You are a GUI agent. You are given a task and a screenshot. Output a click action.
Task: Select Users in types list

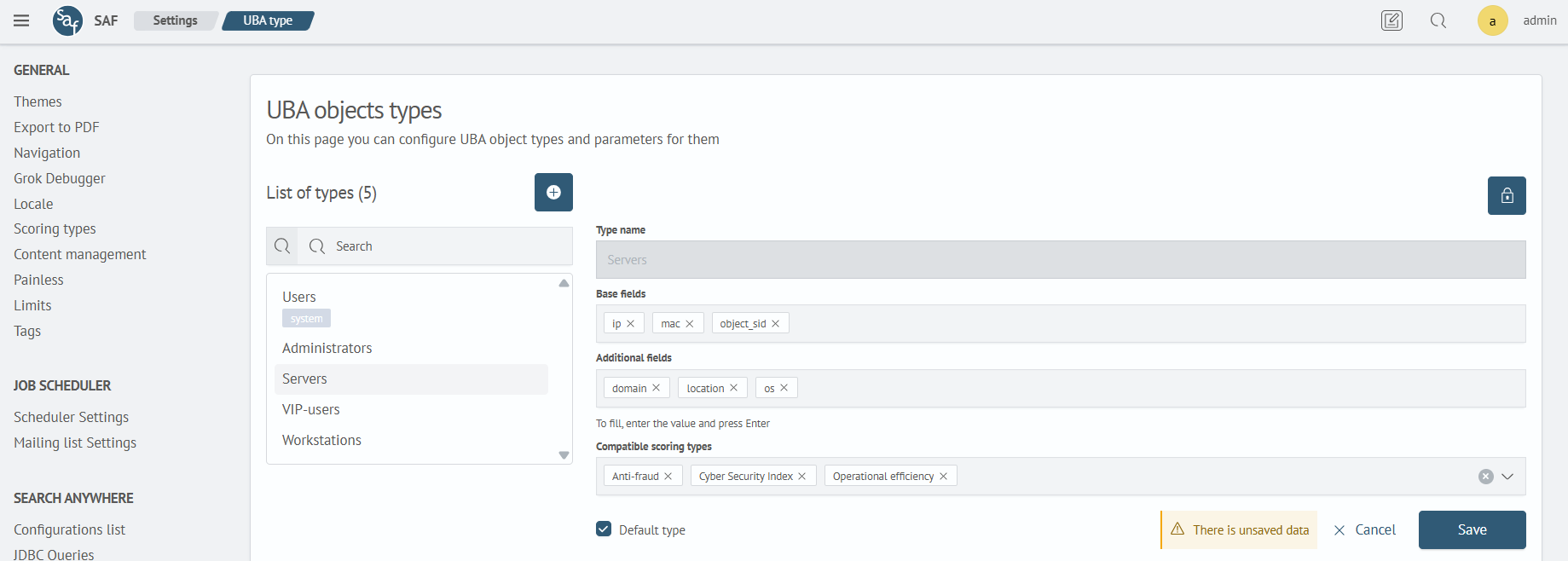pos(299,297)
